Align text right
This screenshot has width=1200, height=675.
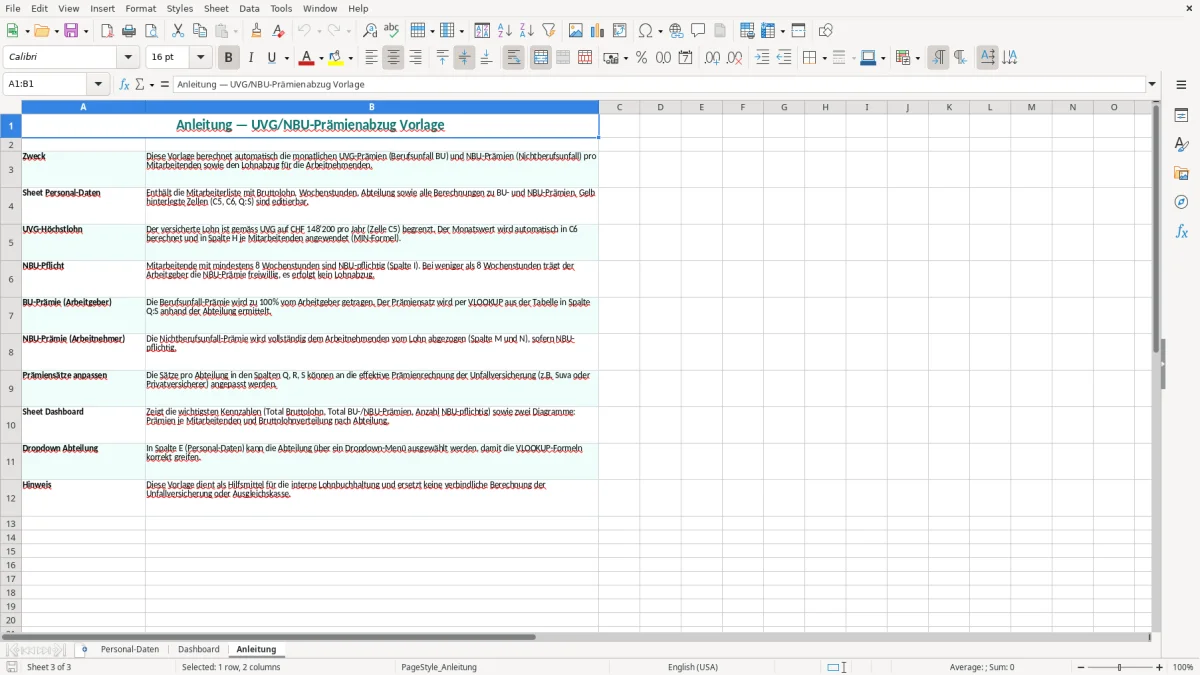click(415, 58)
